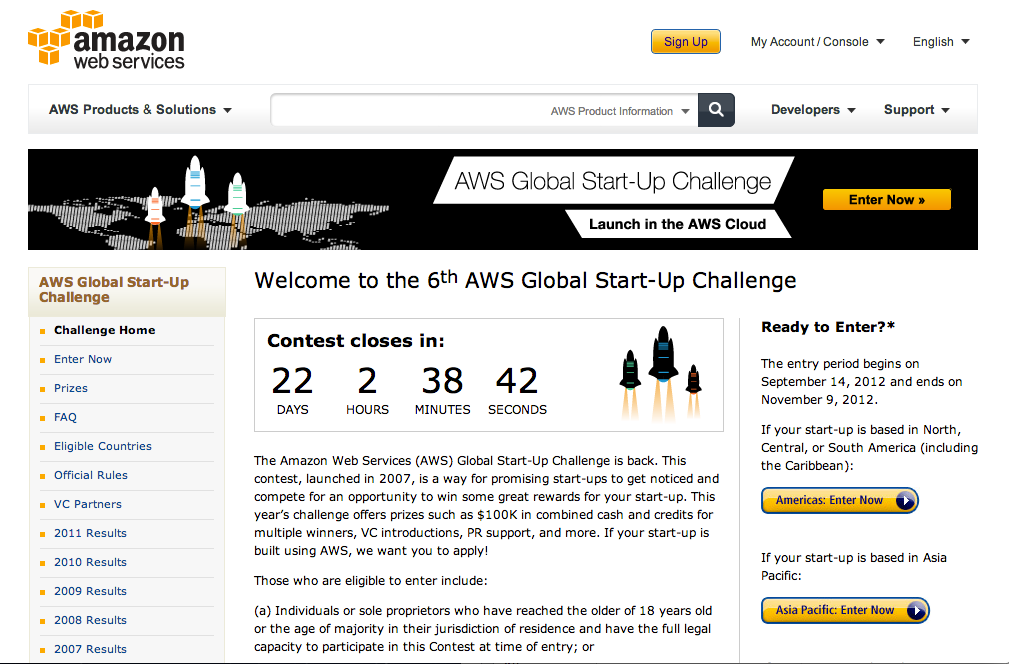Click the 42 SECONDS countdown value
The image size is (1009, 664).
coord(517,390)
